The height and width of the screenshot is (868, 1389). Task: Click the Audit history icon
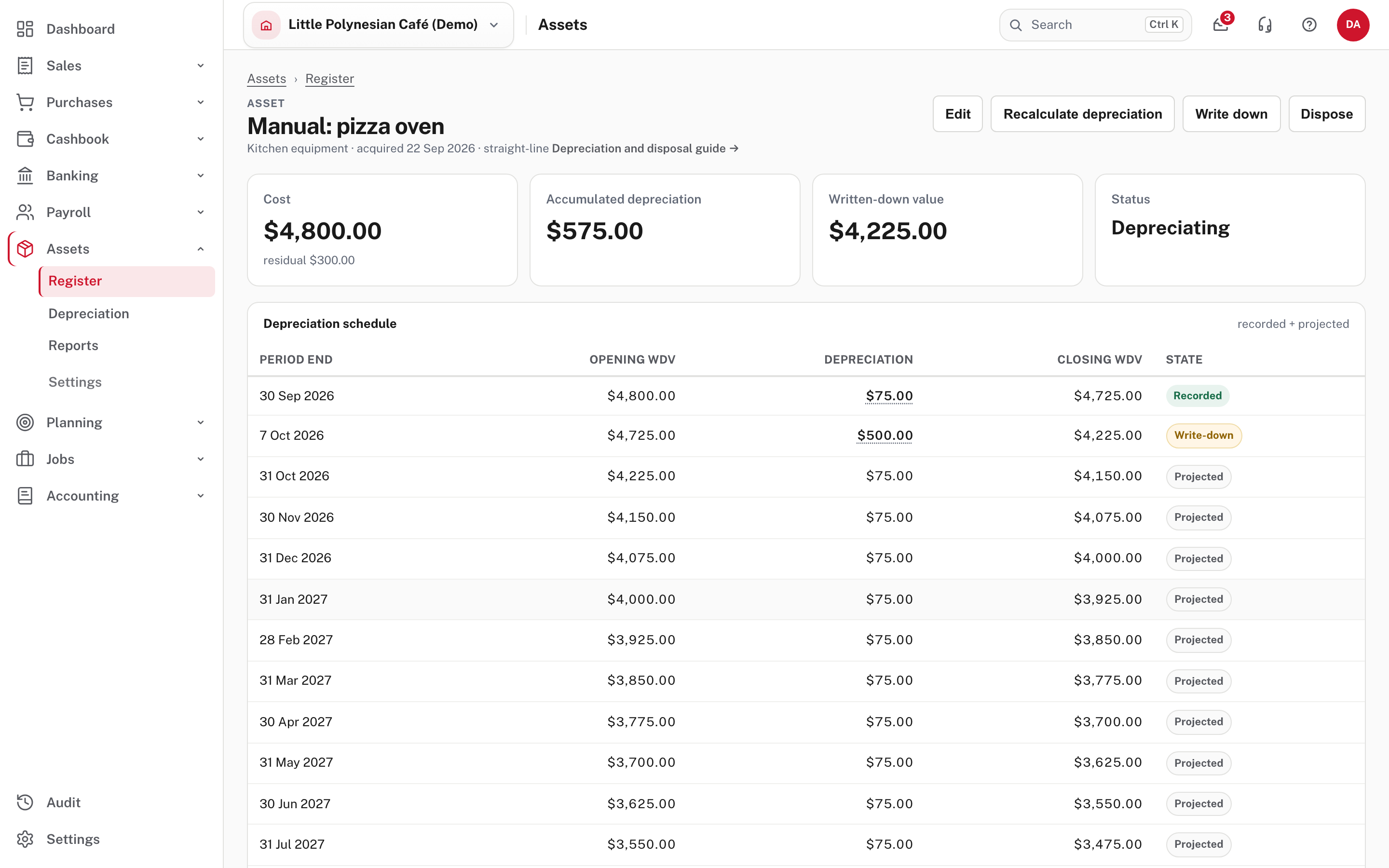(25, 802)
